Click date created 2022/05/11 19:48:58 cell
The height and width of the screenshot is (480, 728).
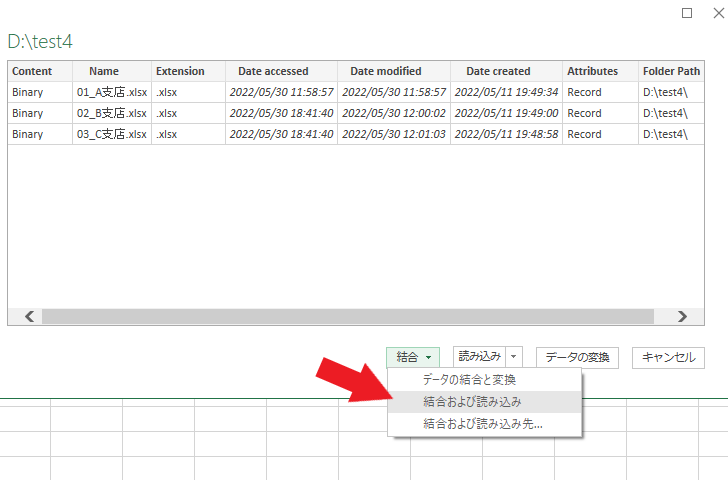coord(507,134)
